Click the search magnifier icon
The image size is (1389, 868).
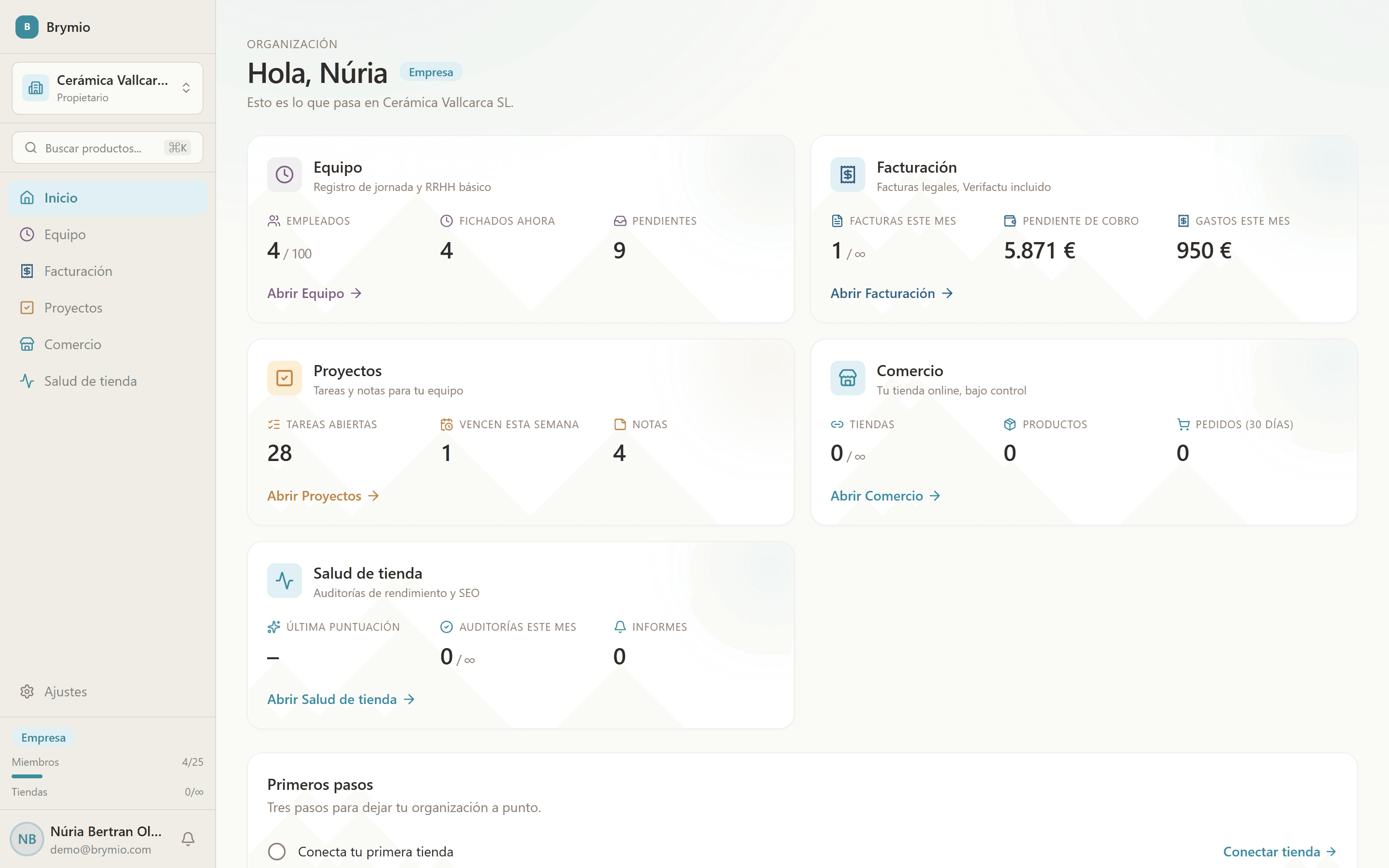[31, 148]
